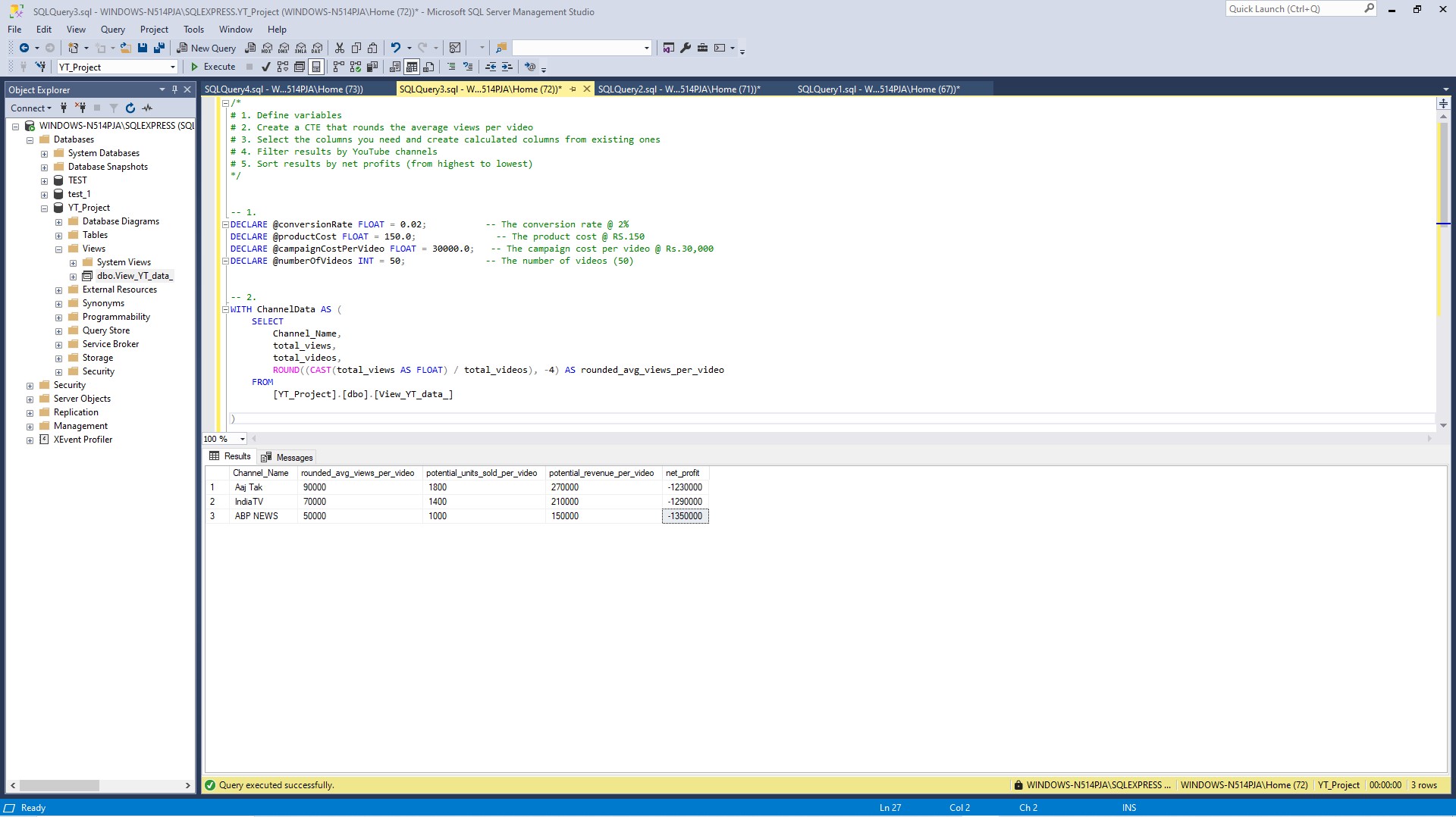Click the DAX query icon
Screen dimensions: 1456x817
(316, 48)
